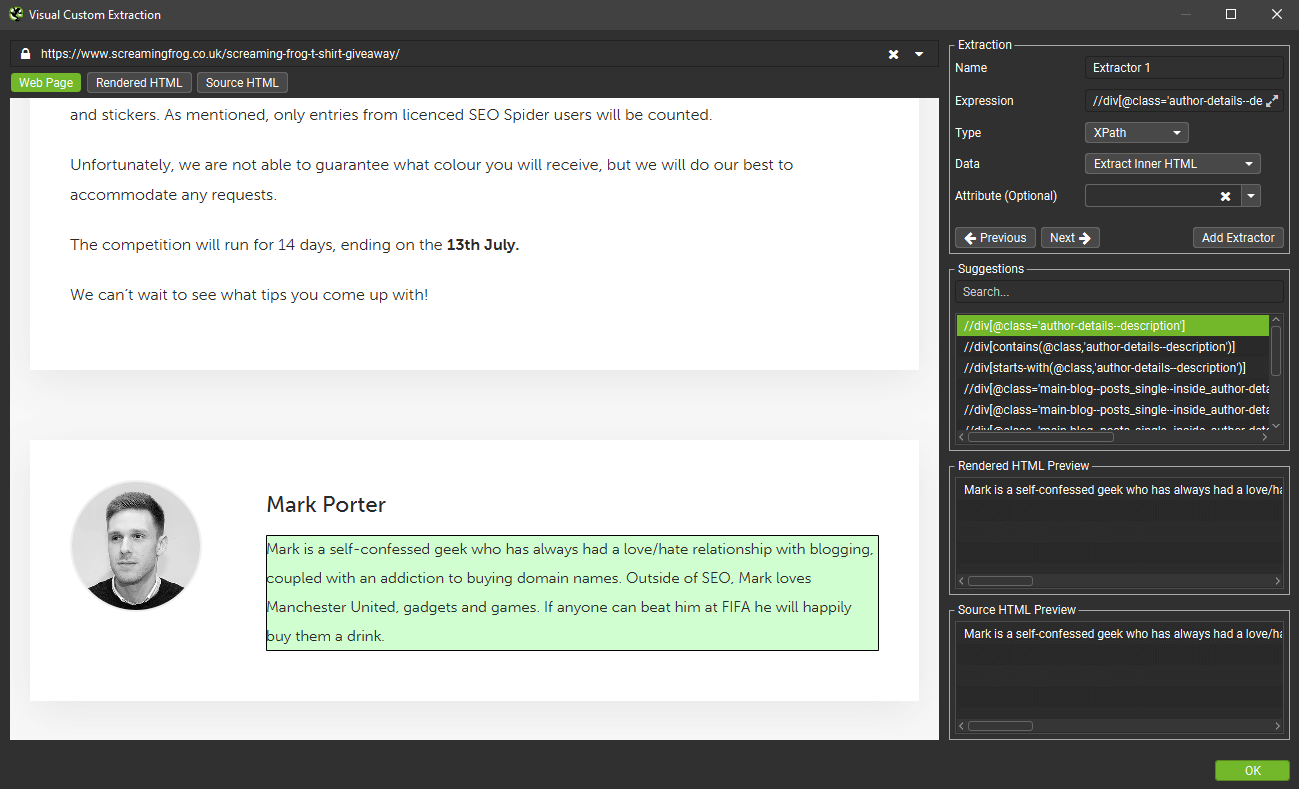Screen dimensions: 1299x789
Task: Open the Type dropdown showing XPath
Action: 1136,132
